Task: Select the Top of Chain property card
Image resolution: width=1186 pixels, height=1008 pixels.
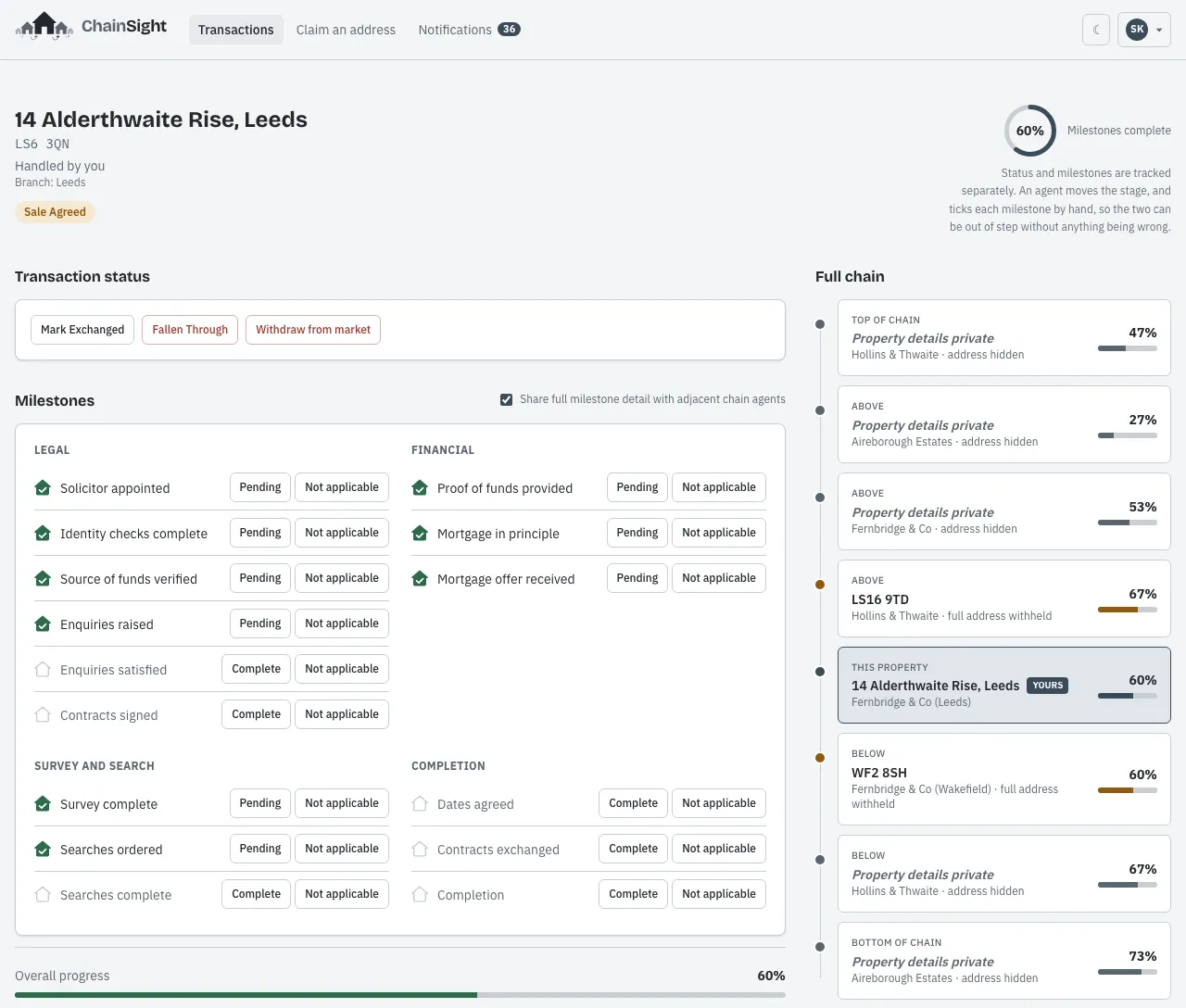Action: coord(1004,337)
